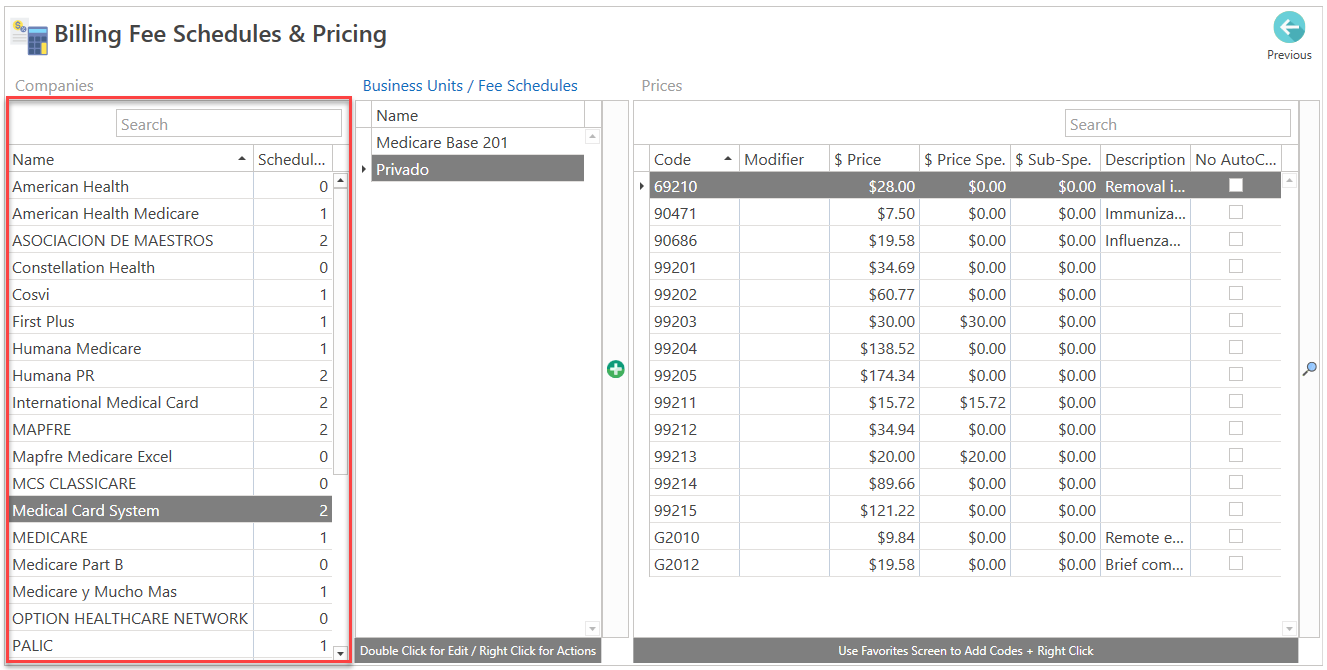Select Mapfre Medicare Excel company
The image size is (1327, 670).
click(170, 456)
